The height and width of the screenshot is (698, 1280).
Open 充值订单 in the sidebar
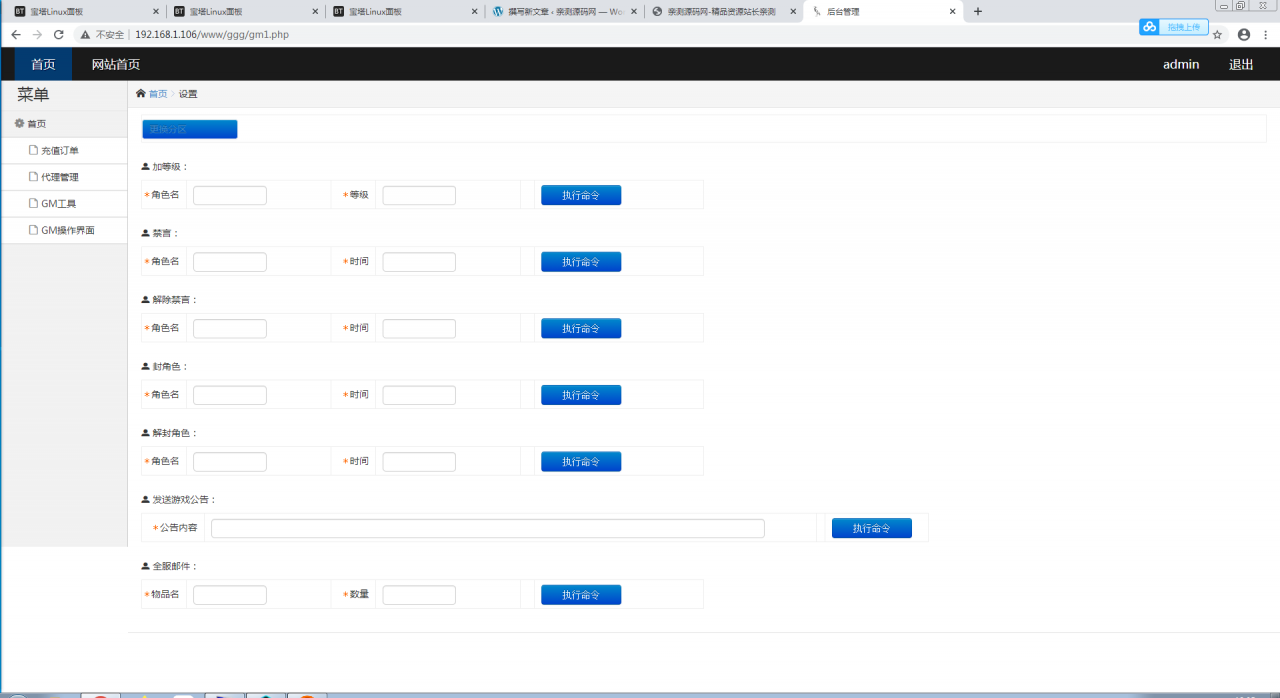pyautogui.click(x=60, y=151)
